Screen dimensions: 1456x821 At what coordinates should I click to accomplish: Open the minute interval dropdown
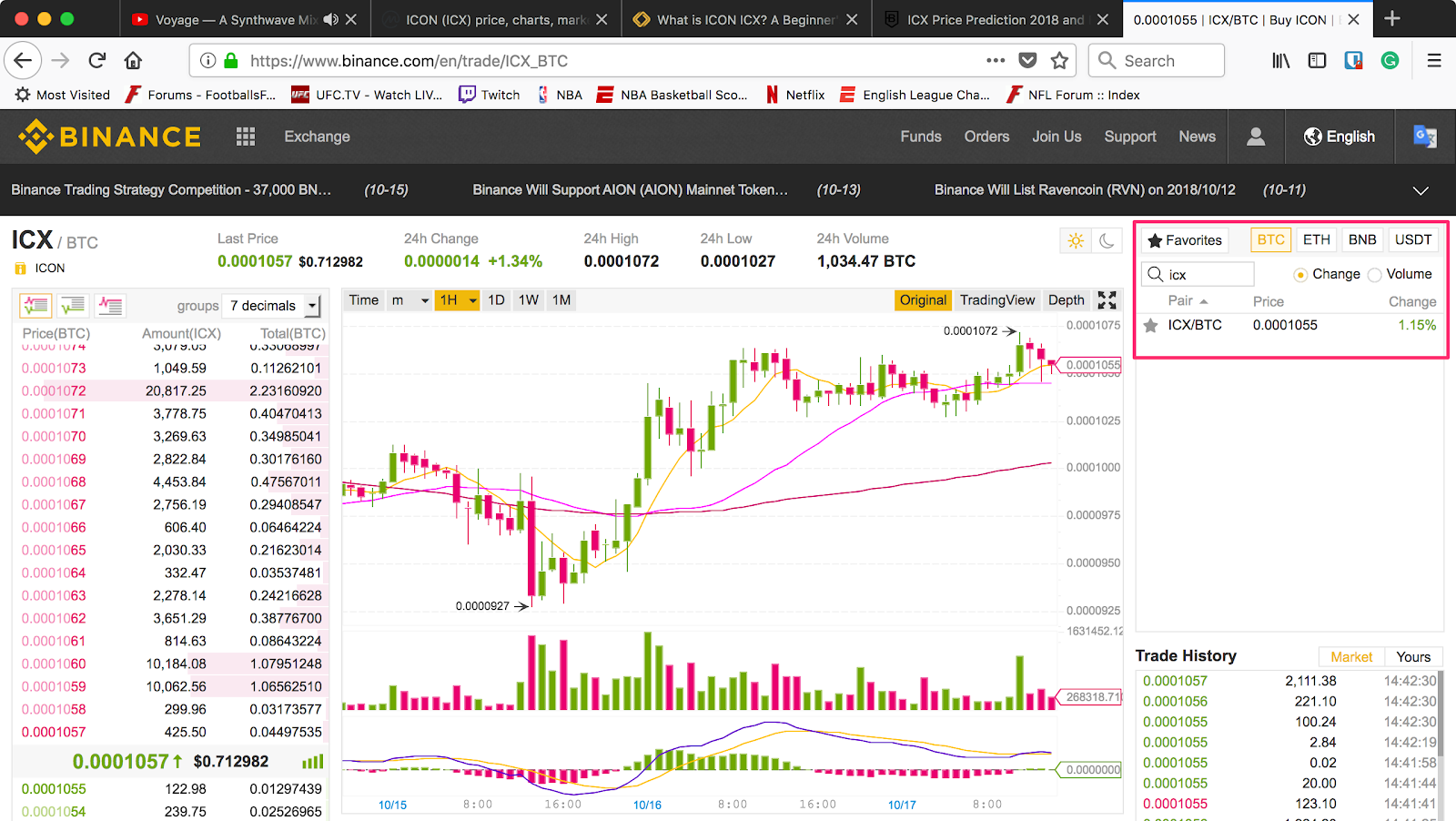pyautogui.click(x=409, y=300)
